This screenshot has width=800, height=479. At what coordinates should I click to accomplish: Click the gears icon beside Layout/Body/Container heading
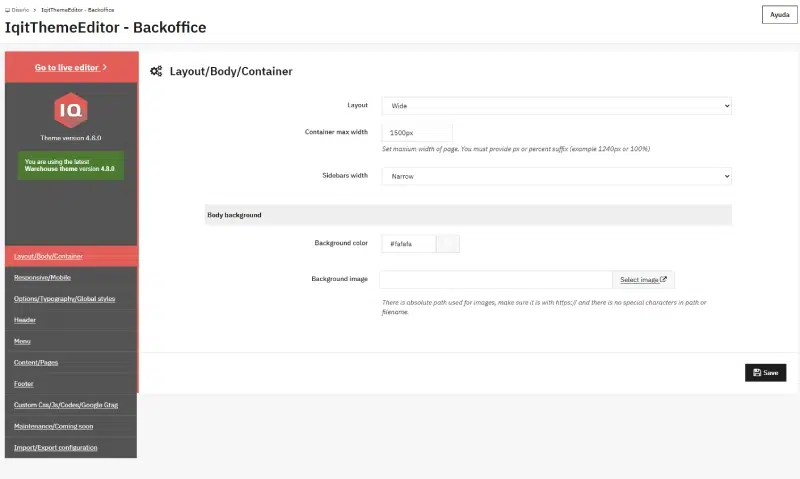(x=156, y=72)
